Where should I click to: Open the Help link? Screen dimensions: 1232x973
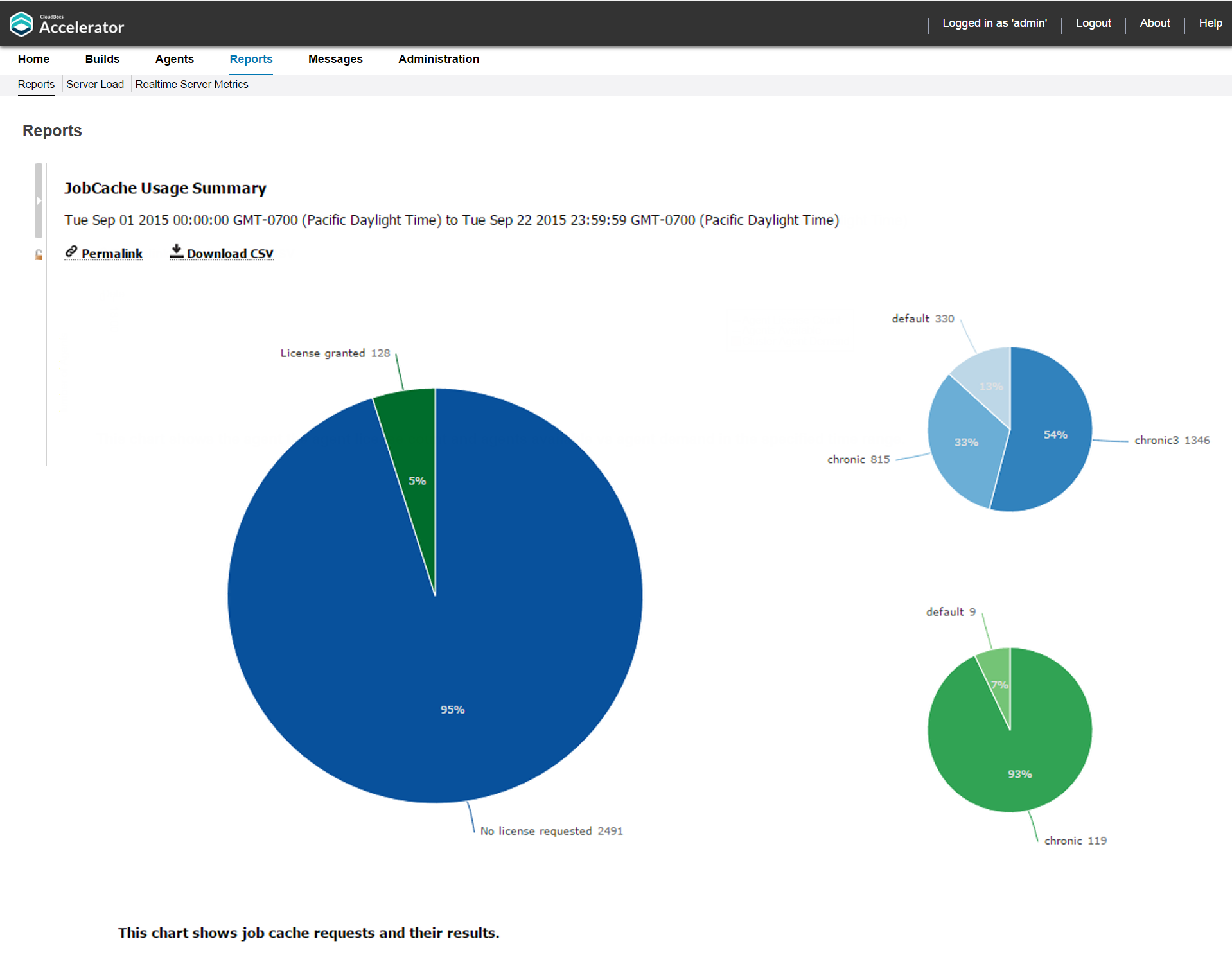[x=1210, y=23]
